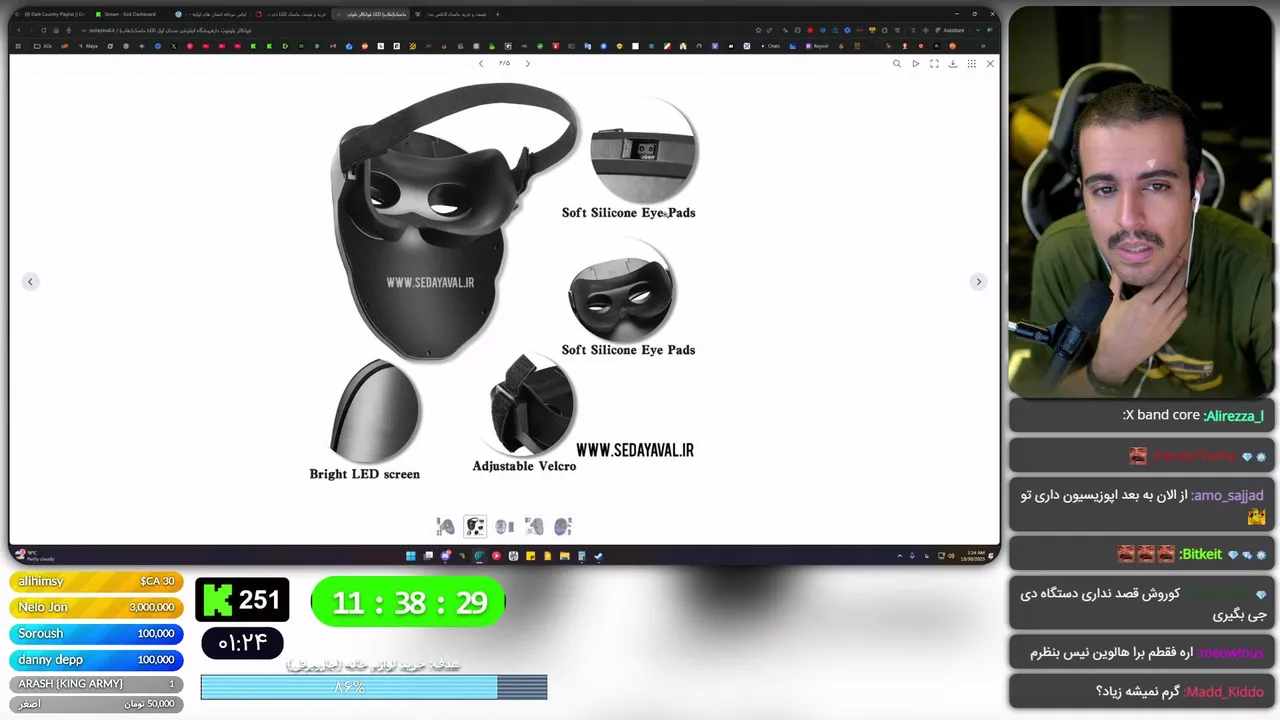Click the Adjustable Velcro label
The height and width of the screenshot is (720, 1280).
tap(524, 466)
